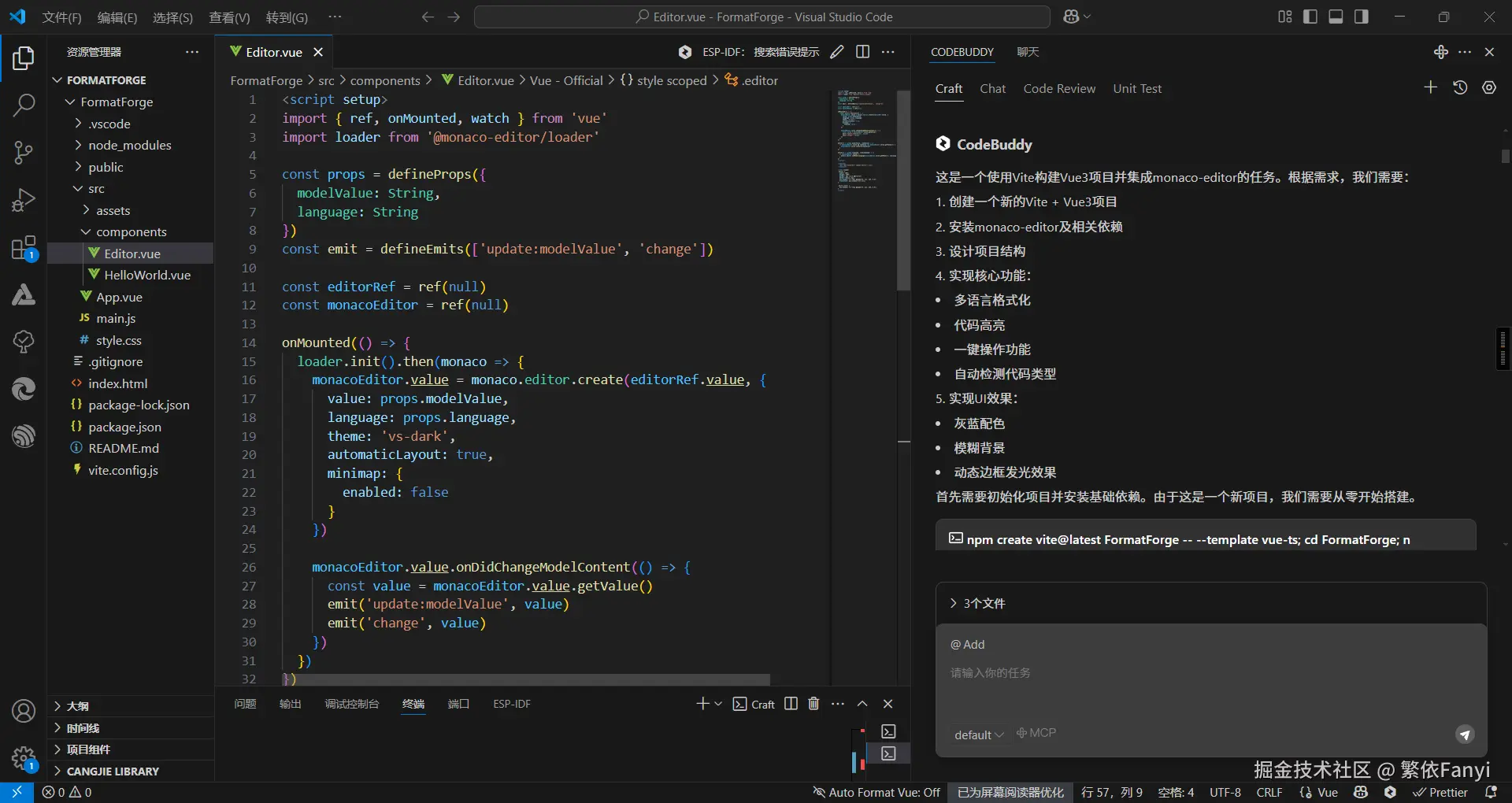
Task: Split the editor to the right
Action: 862,52
